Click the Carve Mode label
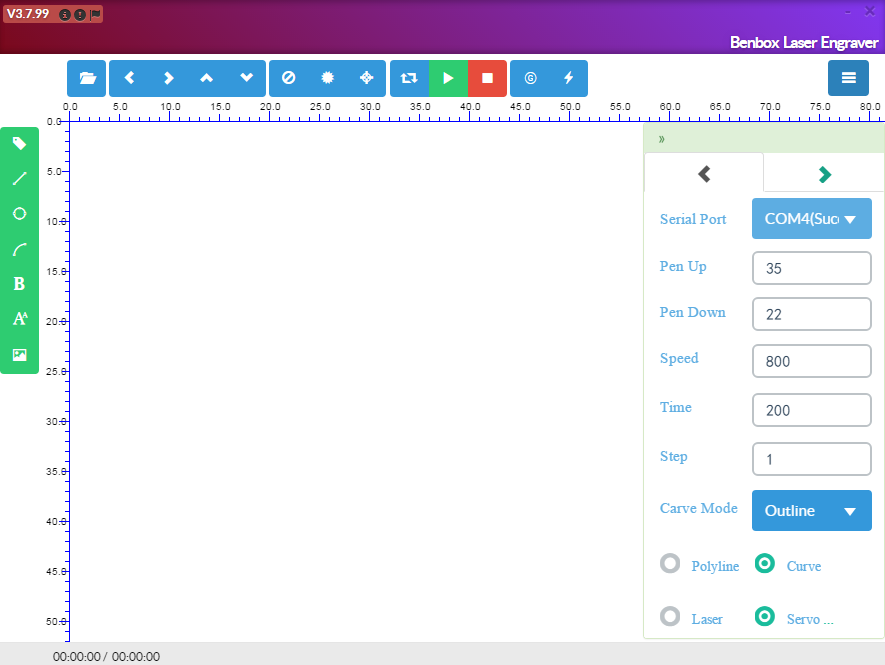Image resolution: width=885 pixels, height=665 pixels. tap(699, 508)
